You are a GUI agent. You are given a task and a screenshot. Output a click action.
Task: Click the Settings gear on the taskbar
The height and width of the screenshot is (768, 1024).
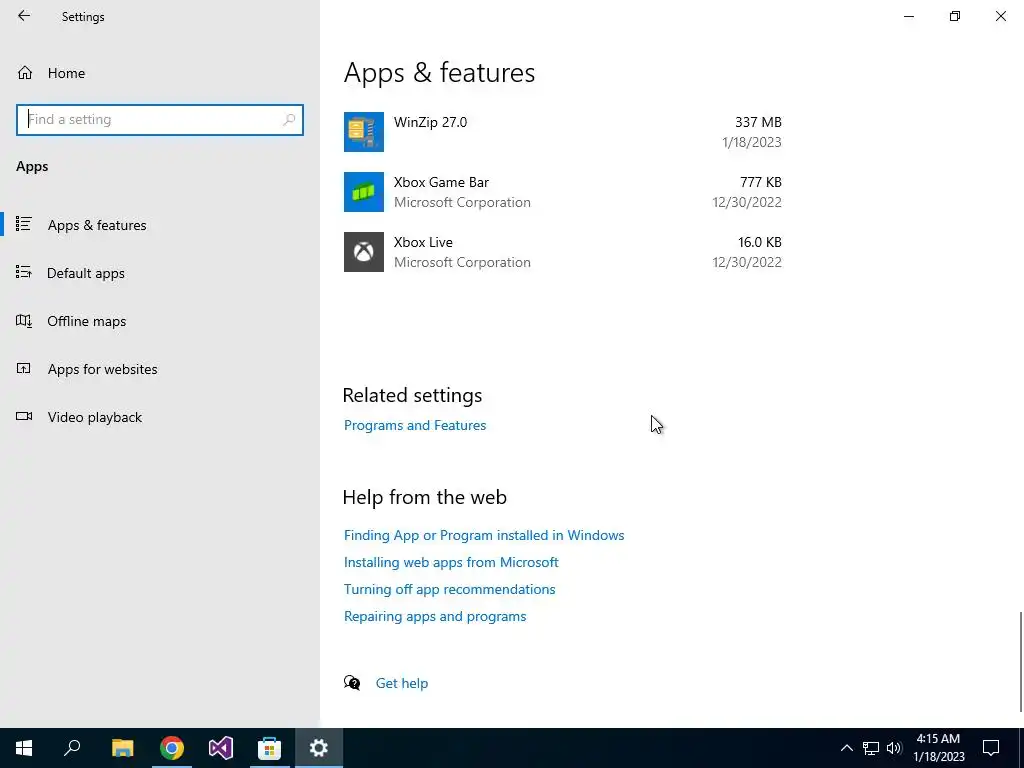point(319,748)
